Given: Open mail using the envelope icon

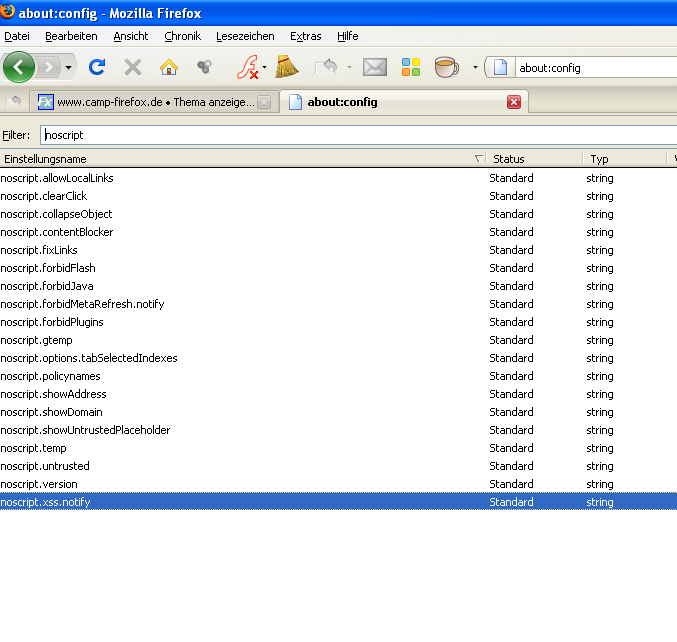Looking at the screenshot, I should pyautogui.click(x=374, y=67).
